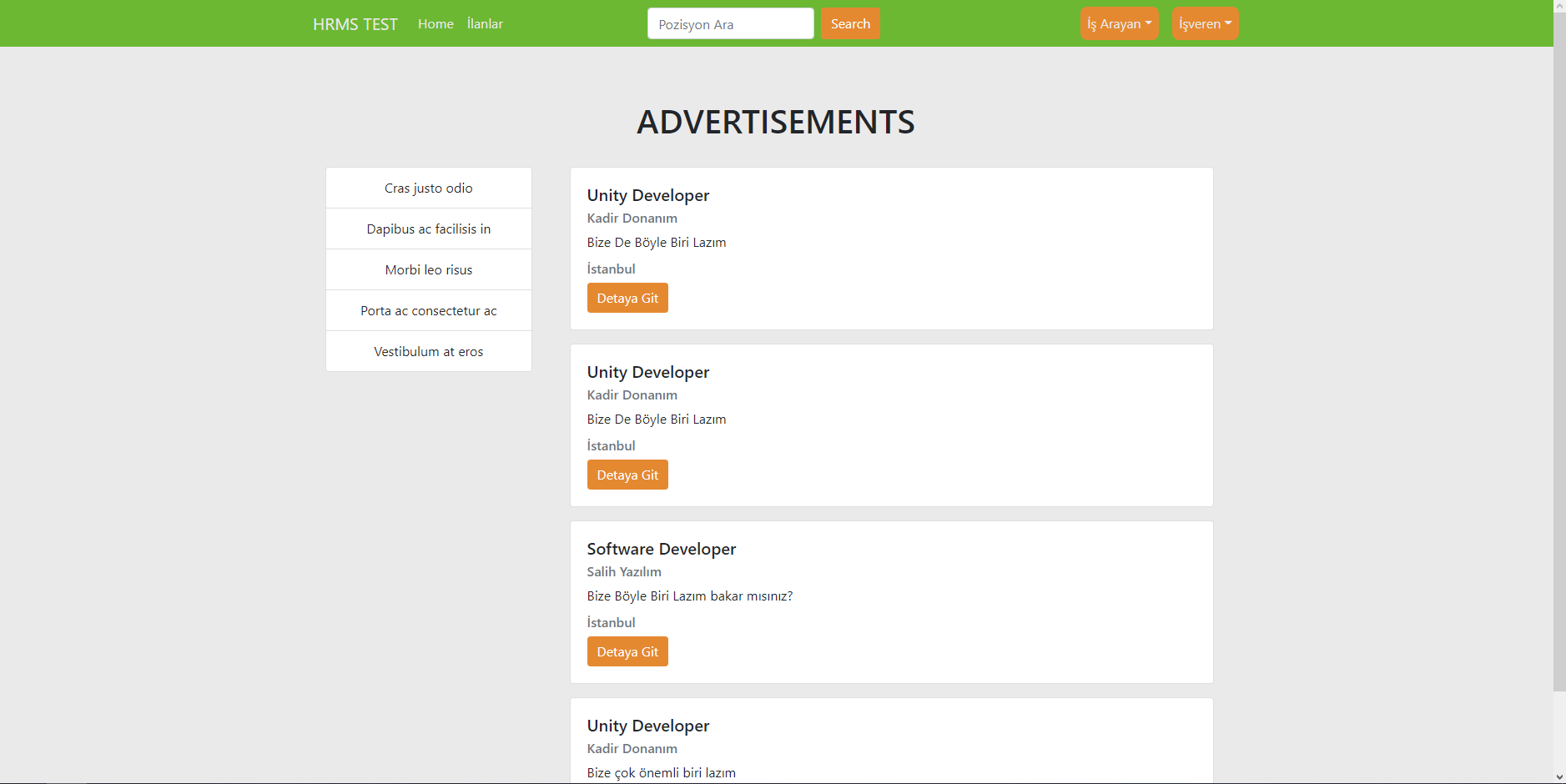Click the scrollbar down arrow
This screenshot has width=1566, height=784.
coord(1559,777)
